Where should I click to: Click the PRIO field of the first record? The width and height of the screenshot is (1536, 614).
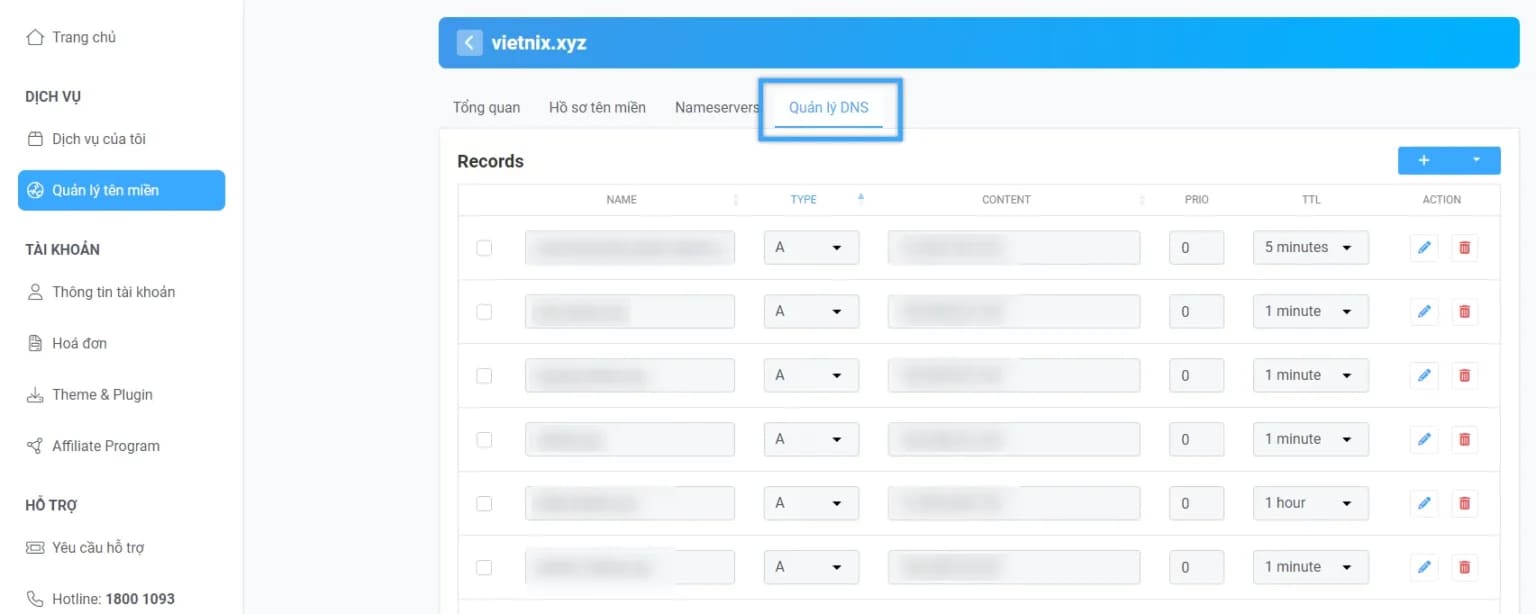(x=1196, y=247)
